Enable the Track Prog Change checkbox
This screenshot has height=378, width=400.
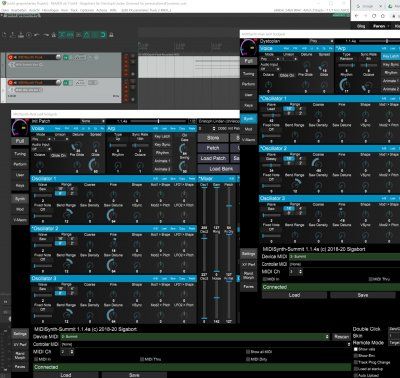coord(356,362)
